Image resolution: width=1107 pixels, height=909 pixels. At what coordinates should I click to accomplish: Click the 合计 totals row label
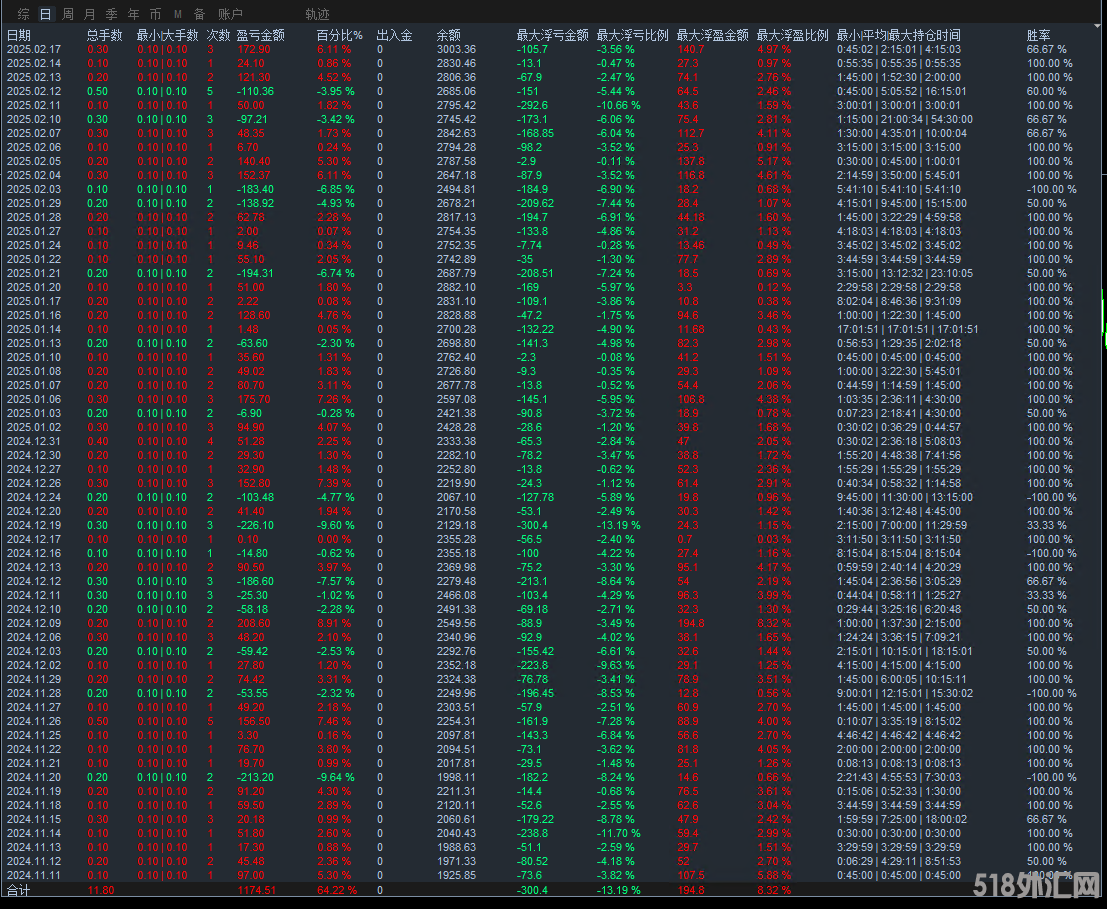pos(18,891)
